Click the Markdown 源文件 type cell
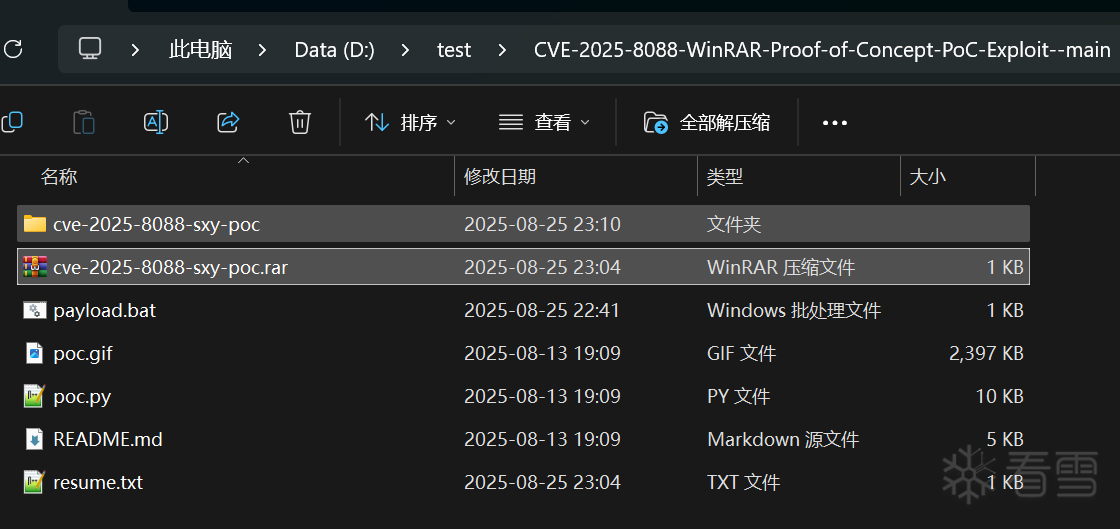 [x=783, y=439]
